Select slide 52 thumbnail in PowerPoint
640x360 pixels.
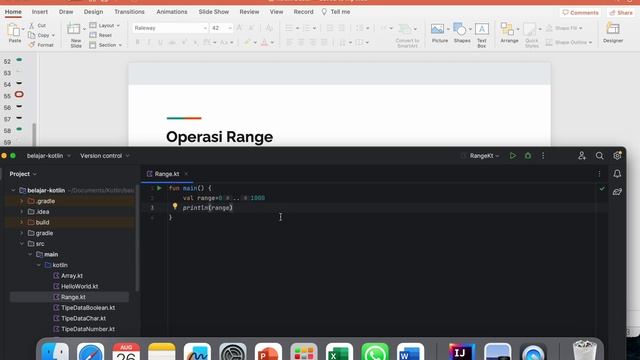(19, 60)
